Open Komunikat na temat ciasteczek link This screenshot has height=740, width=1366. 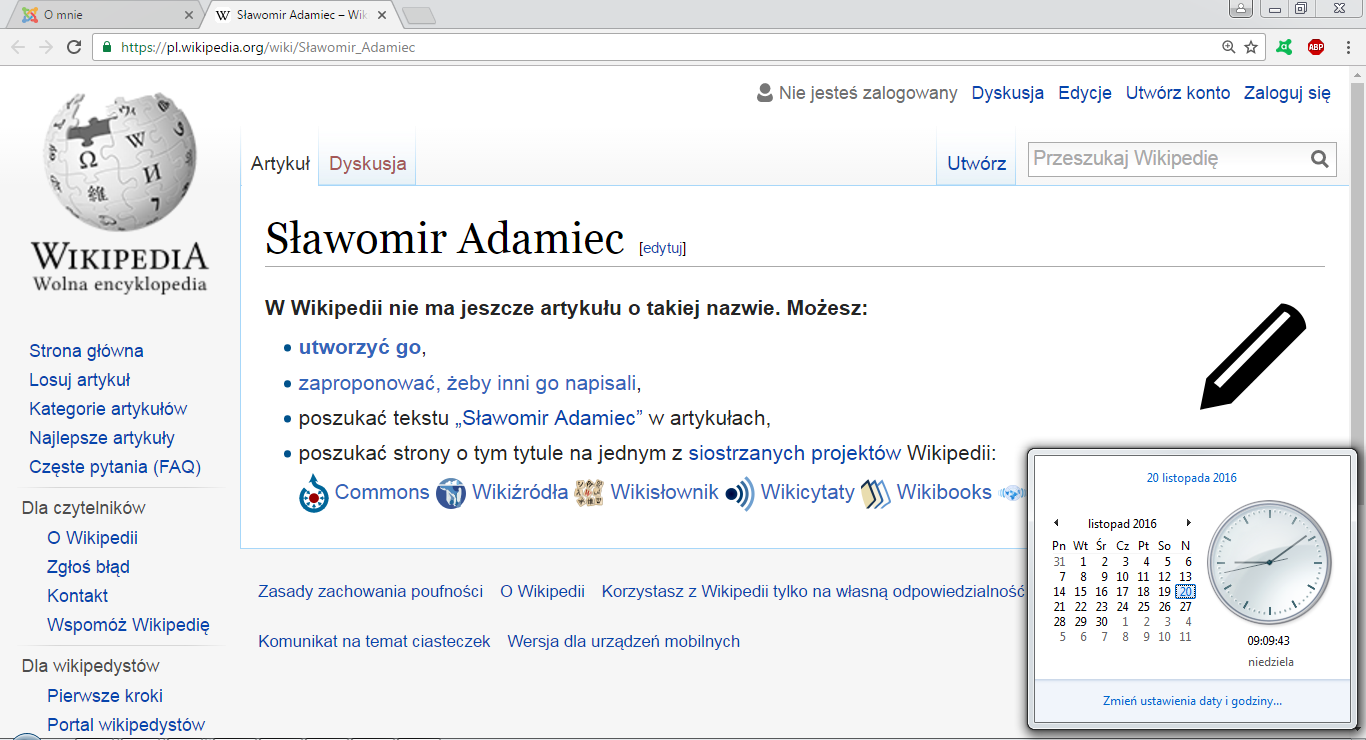374,641
